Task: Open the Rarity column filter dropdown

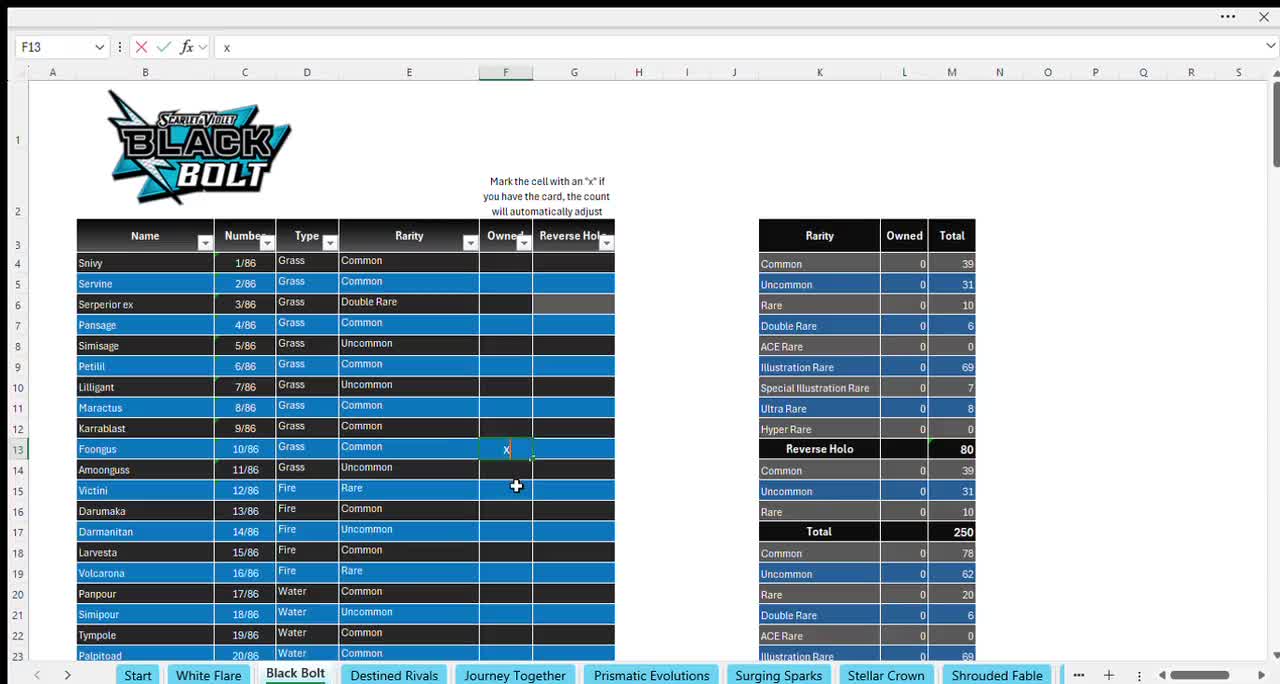Action: click(470, 243)
